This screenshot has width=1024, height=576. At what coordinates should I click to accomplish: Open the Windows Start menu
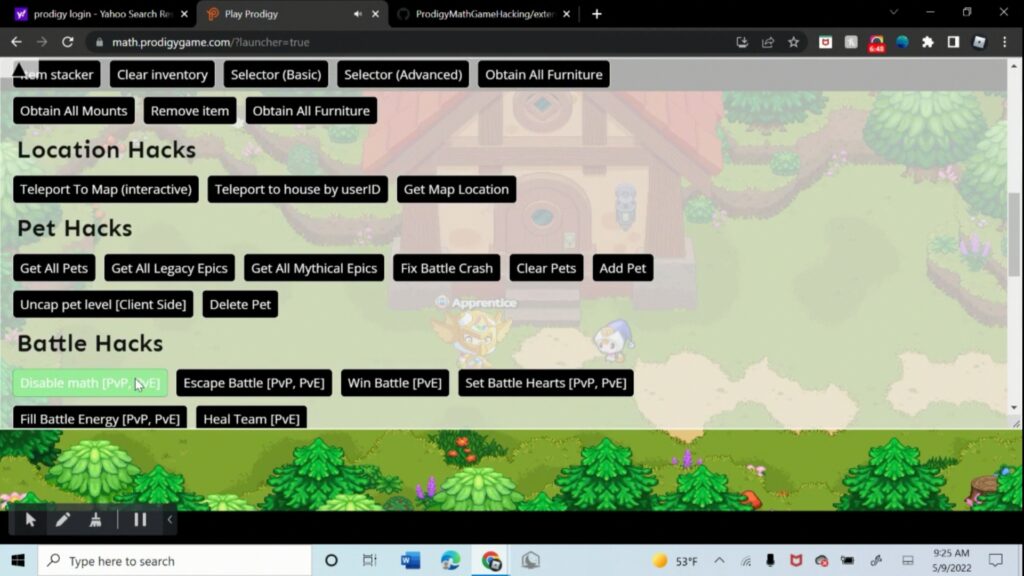click(18, 560)
